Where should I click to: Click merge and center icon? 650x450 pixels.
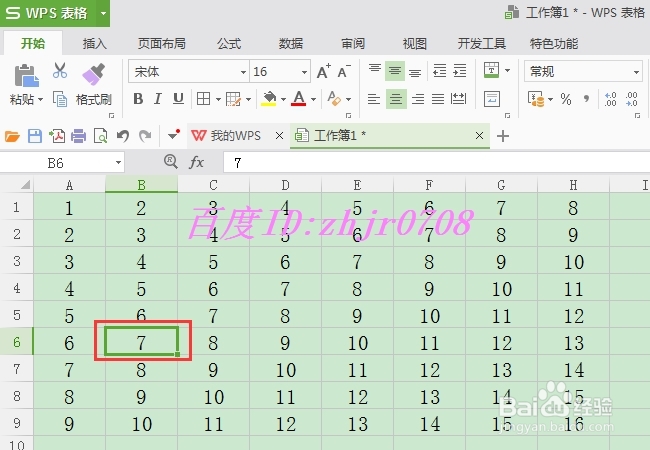click(492, 70)
